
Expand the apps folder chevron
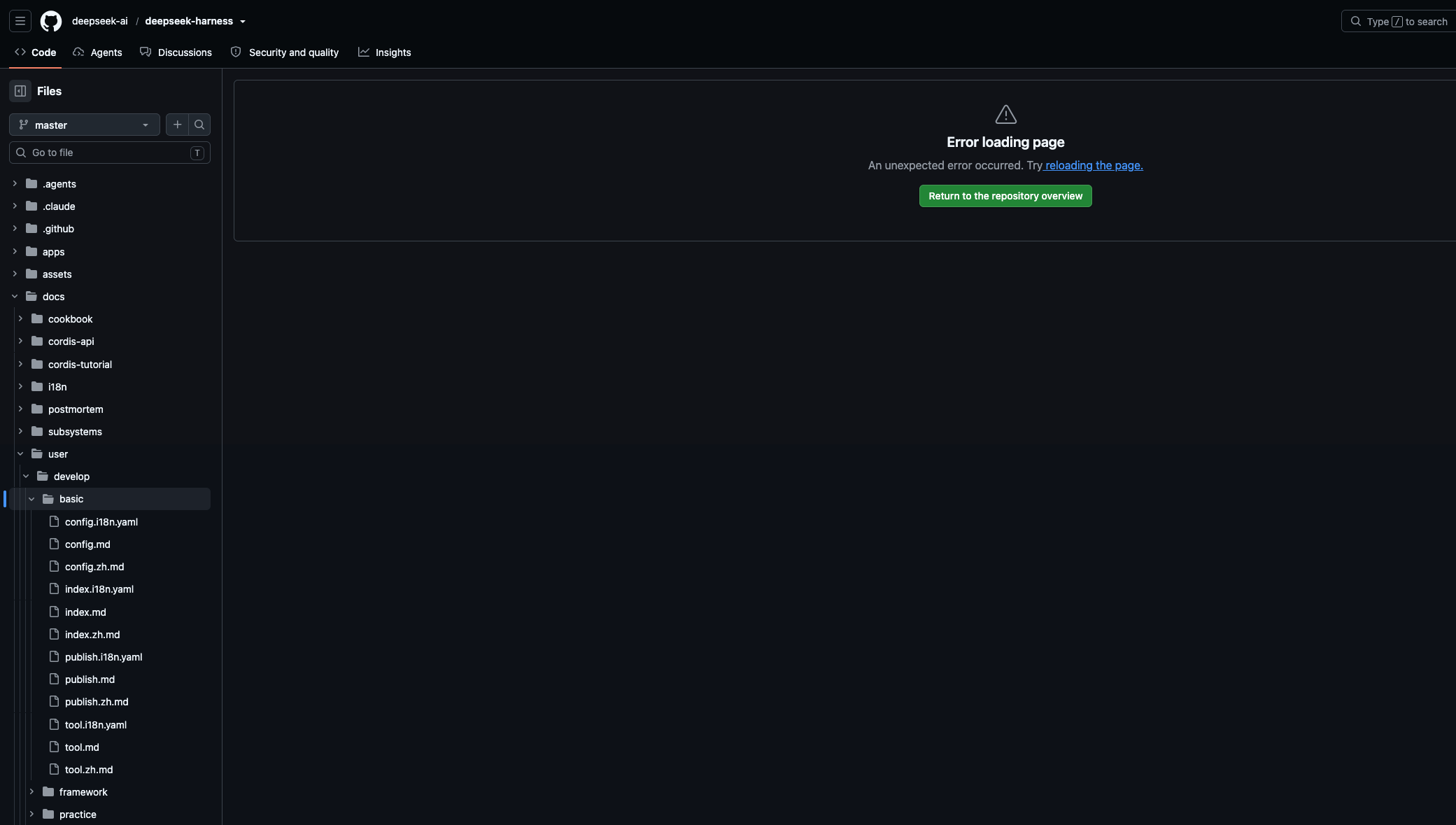pyautogui.click(x=15, y=251)
